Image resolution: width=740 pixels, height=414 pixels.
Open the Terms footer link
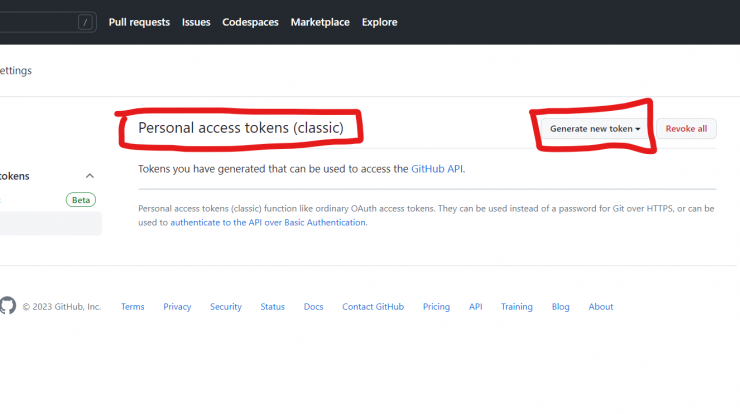133,307
